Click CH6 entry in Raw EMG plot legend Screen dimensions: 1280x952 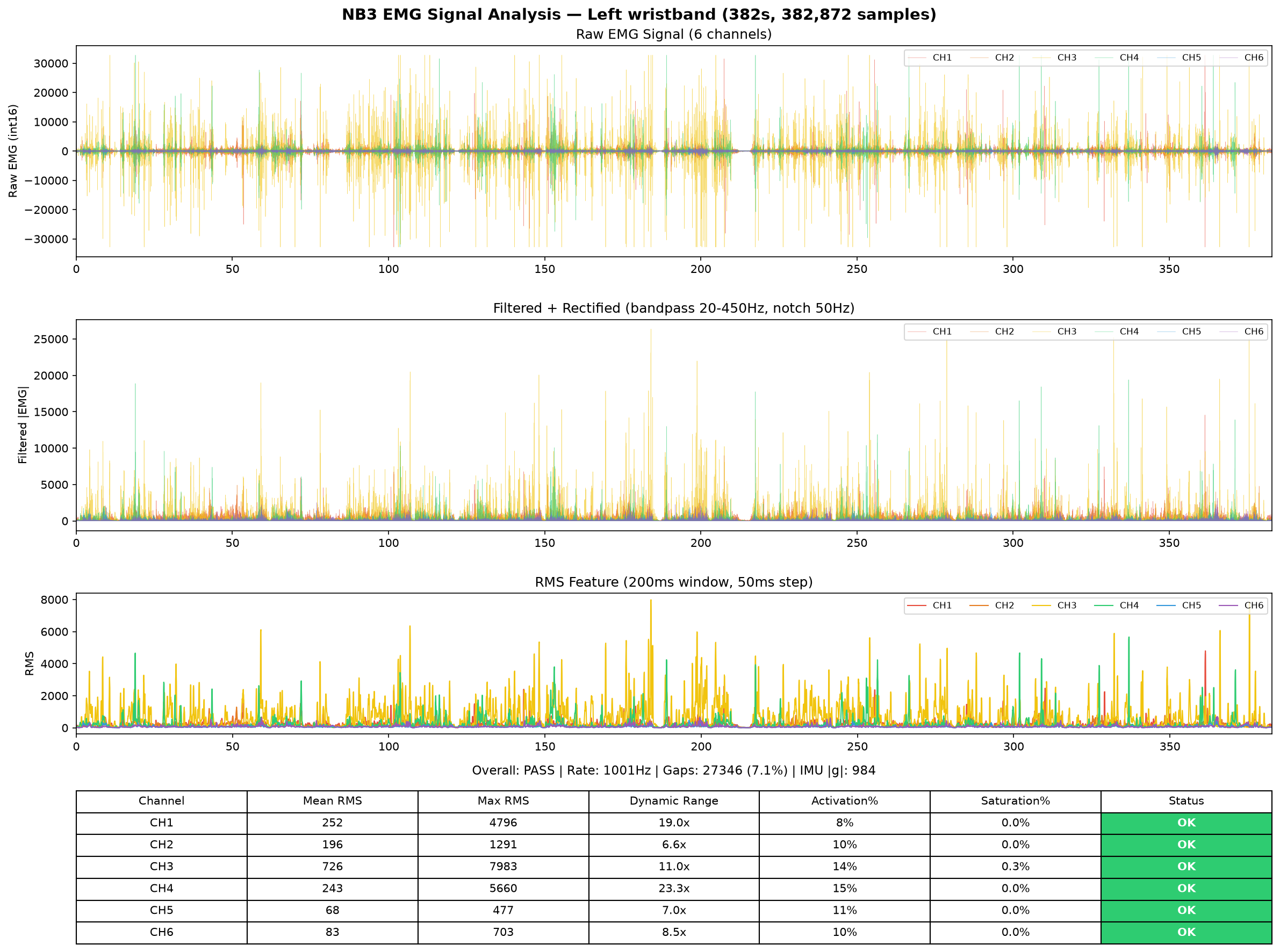(1241, 57)
